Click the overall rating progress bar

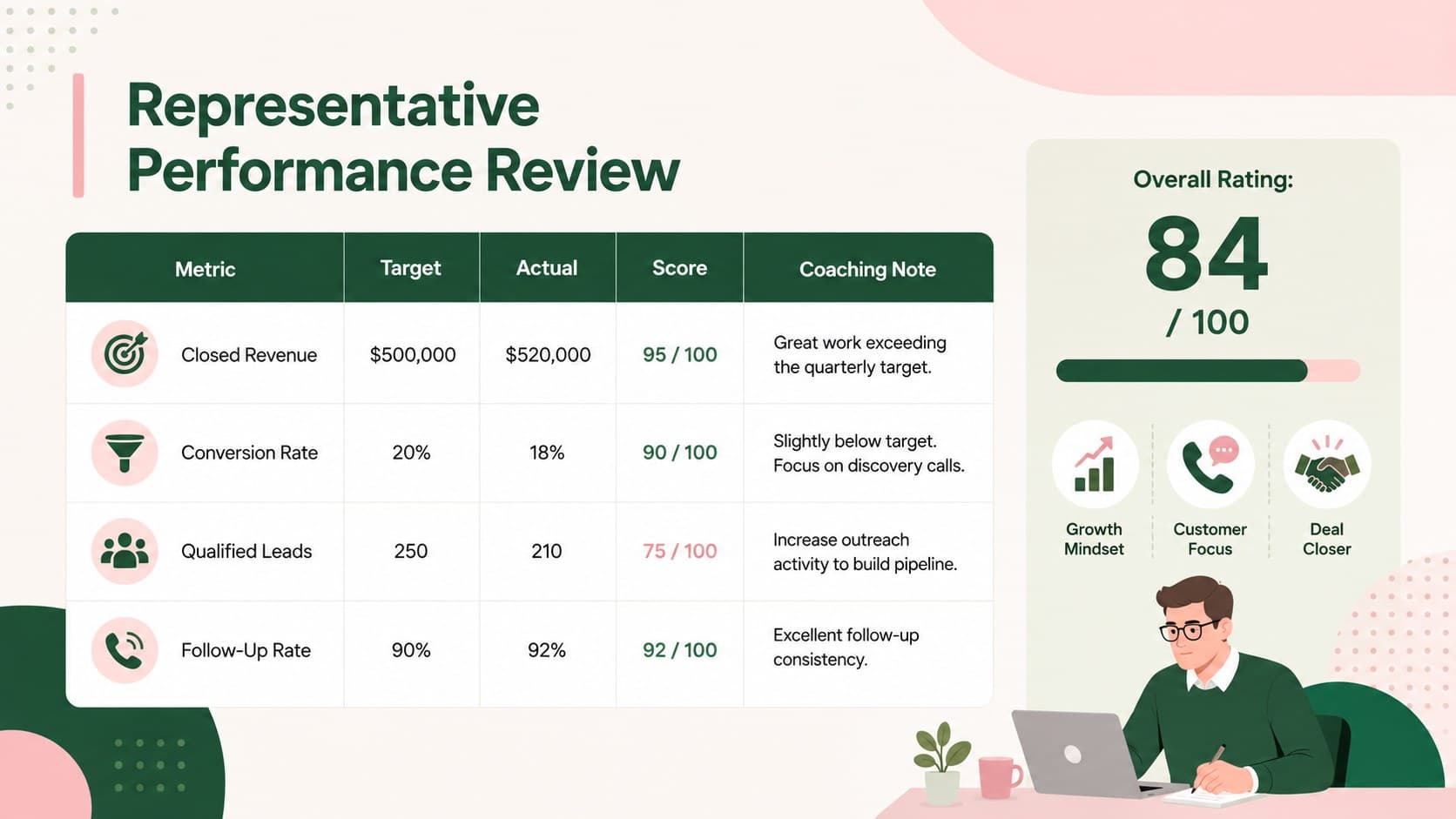[1208, 371]
